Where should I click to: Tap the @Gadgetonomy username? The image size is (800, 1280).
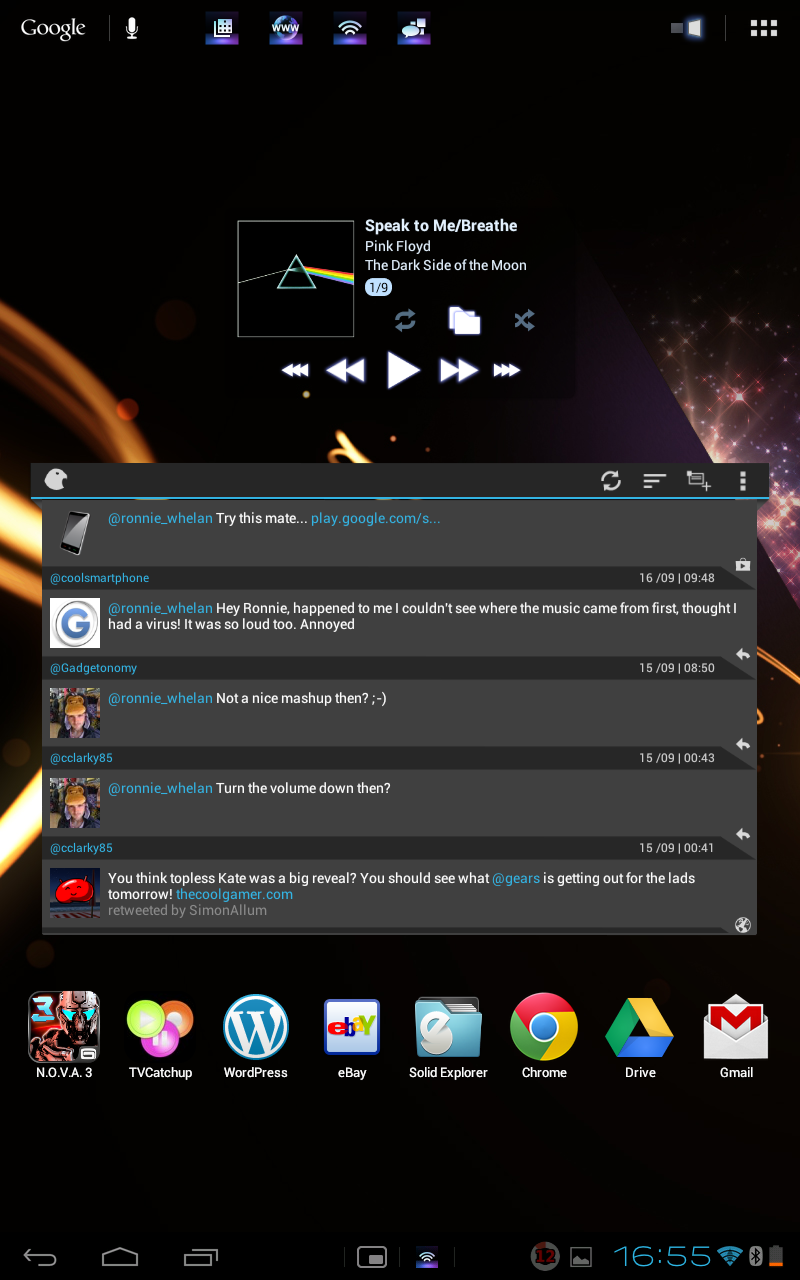[x=94, y=668]
